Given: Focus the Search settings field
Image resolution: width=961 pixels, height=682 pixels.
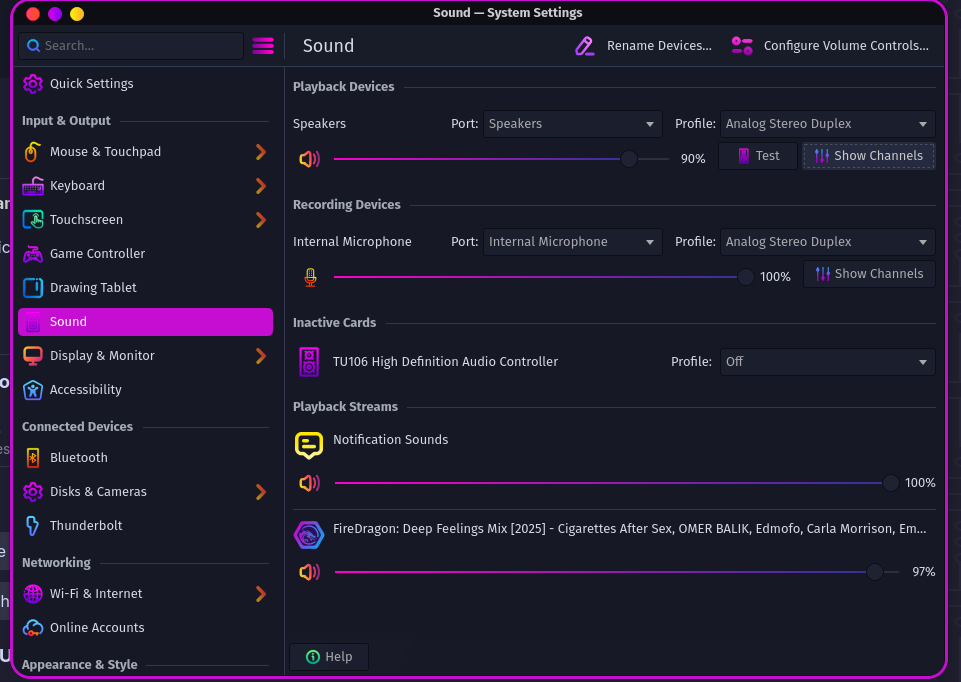Looking at the screenshot, I should coord(131,46).
